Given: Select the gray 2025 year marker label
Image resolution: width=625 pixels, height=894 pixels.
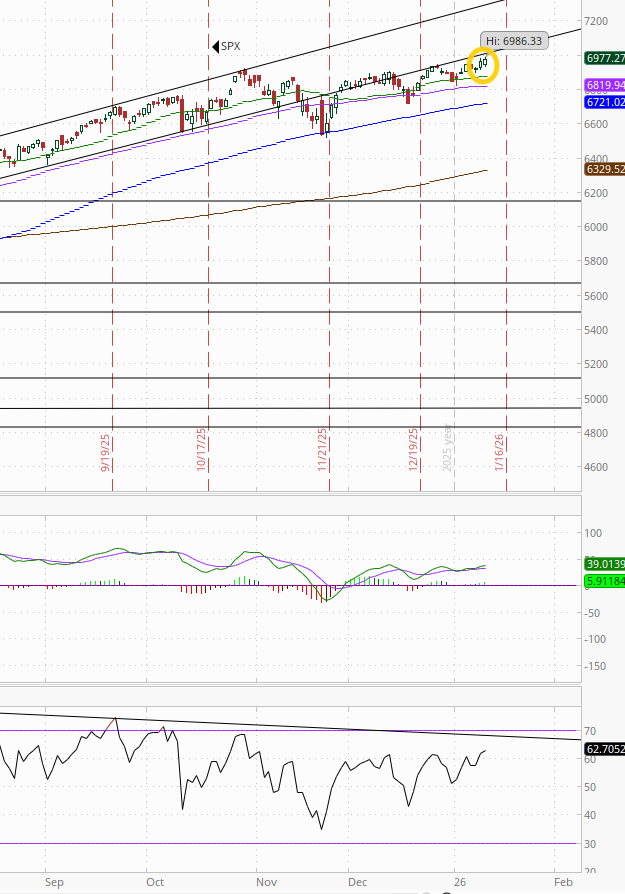Looking at the screenshot, I should (x=448, y=448).
